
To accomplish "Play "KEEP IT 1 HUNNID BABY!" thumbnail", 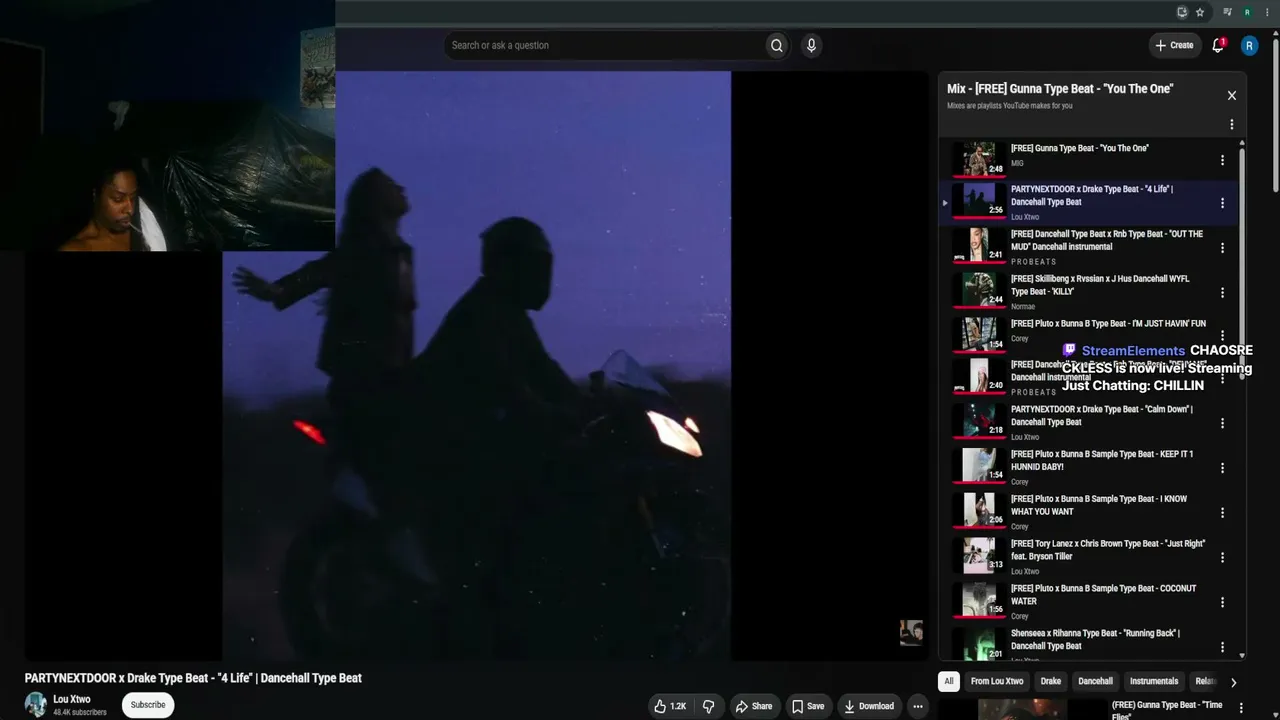I will coord(978,466).
